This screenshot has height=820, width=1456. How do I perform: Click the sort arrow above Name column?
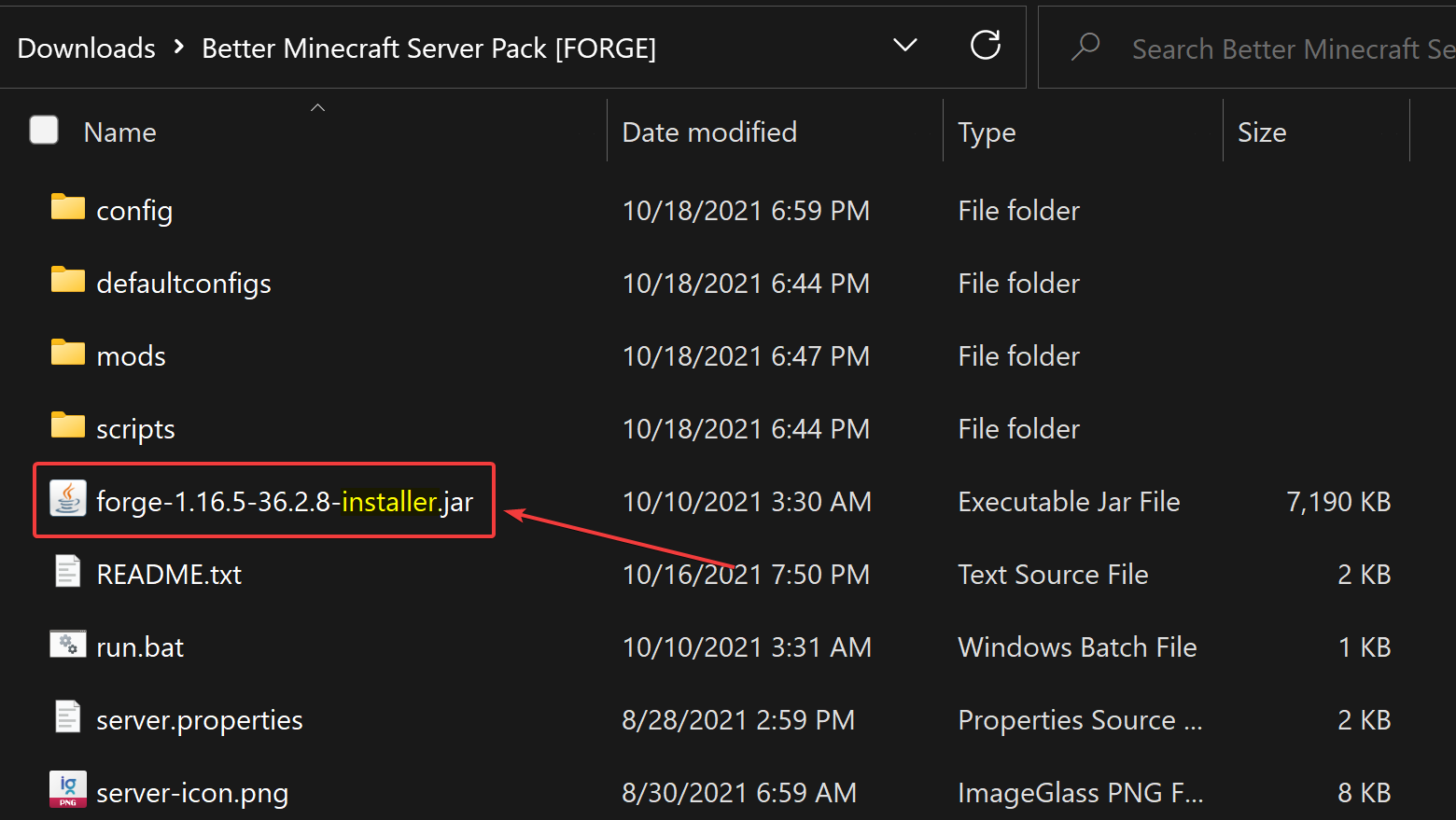317,107
